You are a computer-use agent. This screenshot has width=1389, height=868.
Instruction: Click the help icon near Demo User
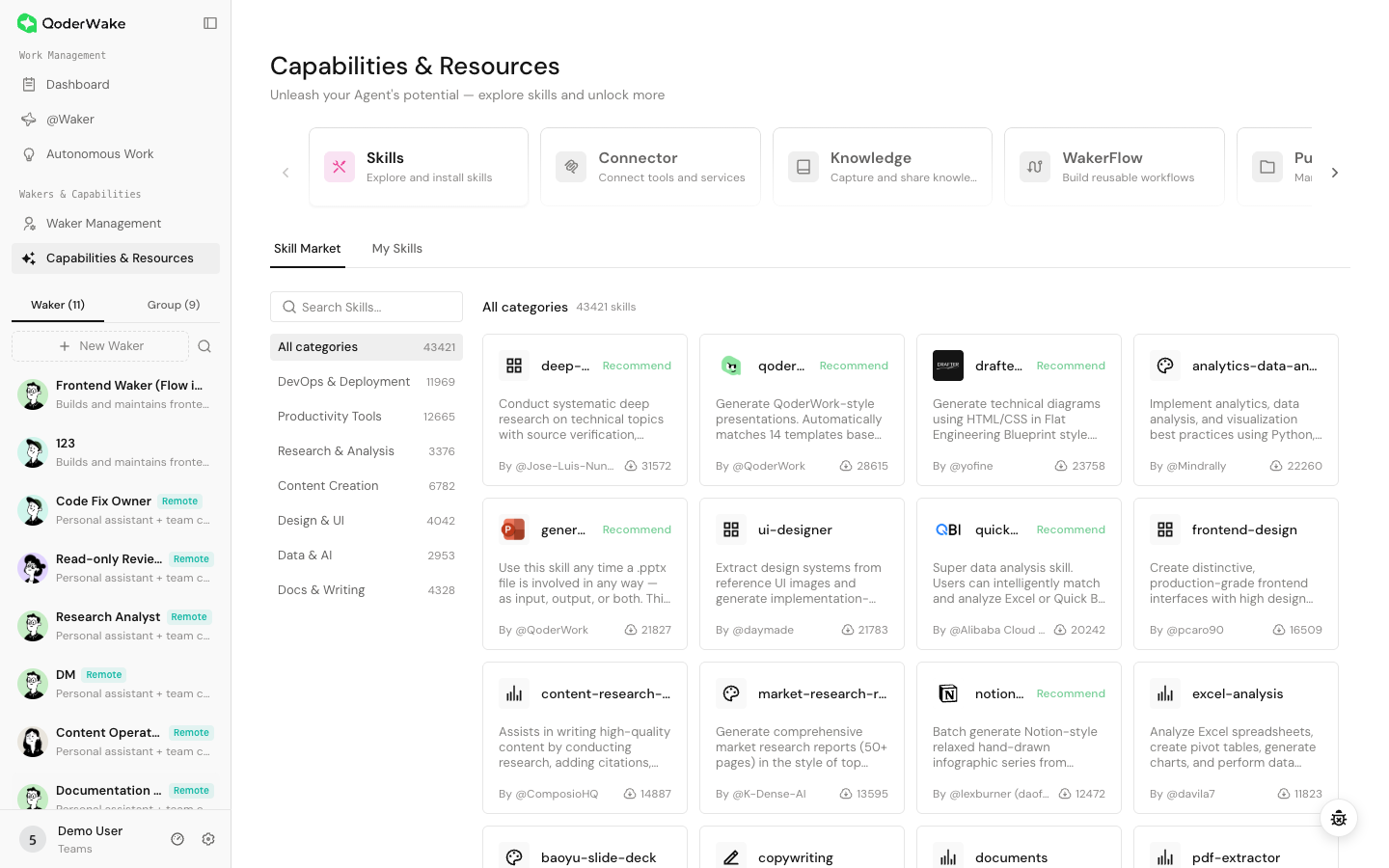[177, 839]
